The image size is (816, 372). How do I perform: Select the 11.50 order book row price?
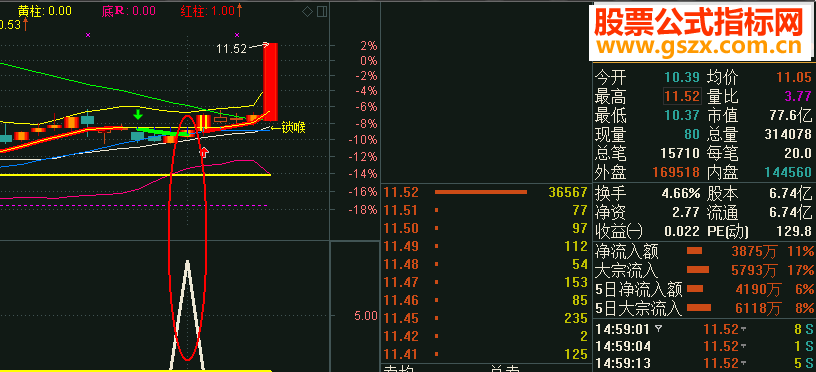click(401, 228)
